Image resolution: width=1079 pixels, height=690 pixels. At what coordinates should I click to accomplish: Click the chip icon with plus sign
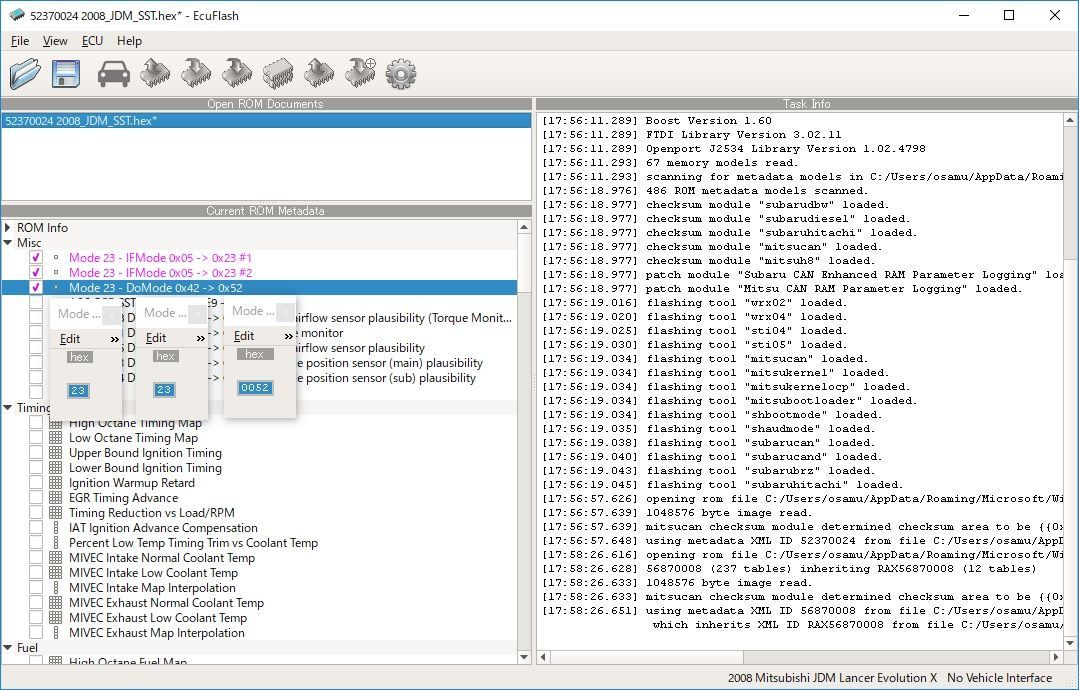click(x=359, y=73)
